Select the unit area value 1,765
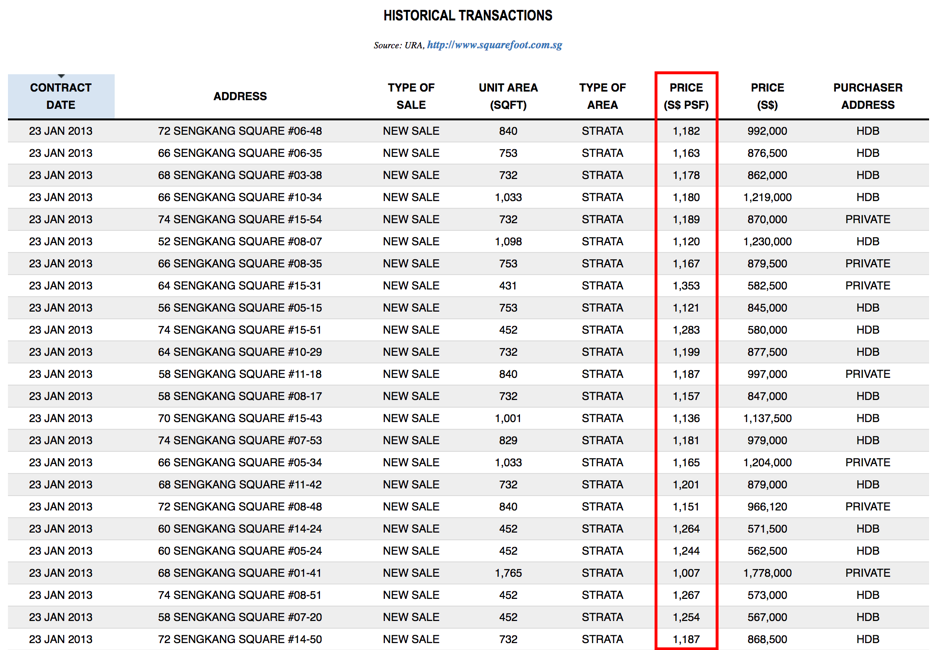 [508, 573]
